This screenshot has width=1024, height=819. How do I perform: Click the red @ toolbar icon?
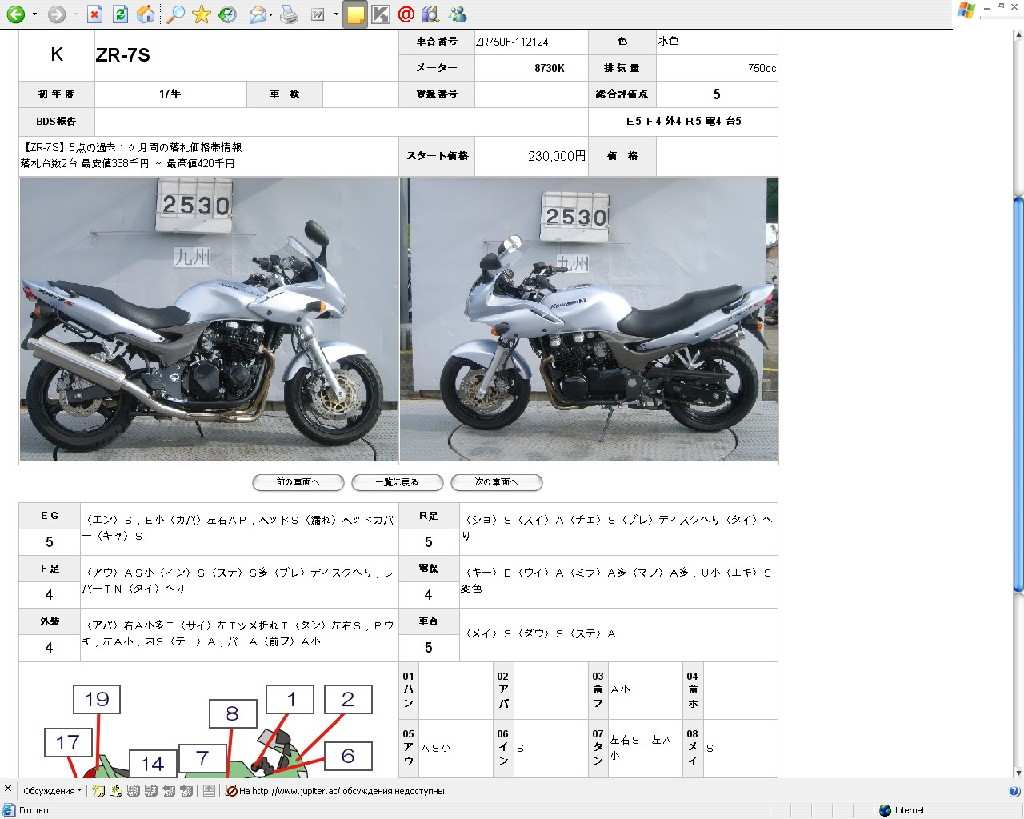tap(406, 14)
